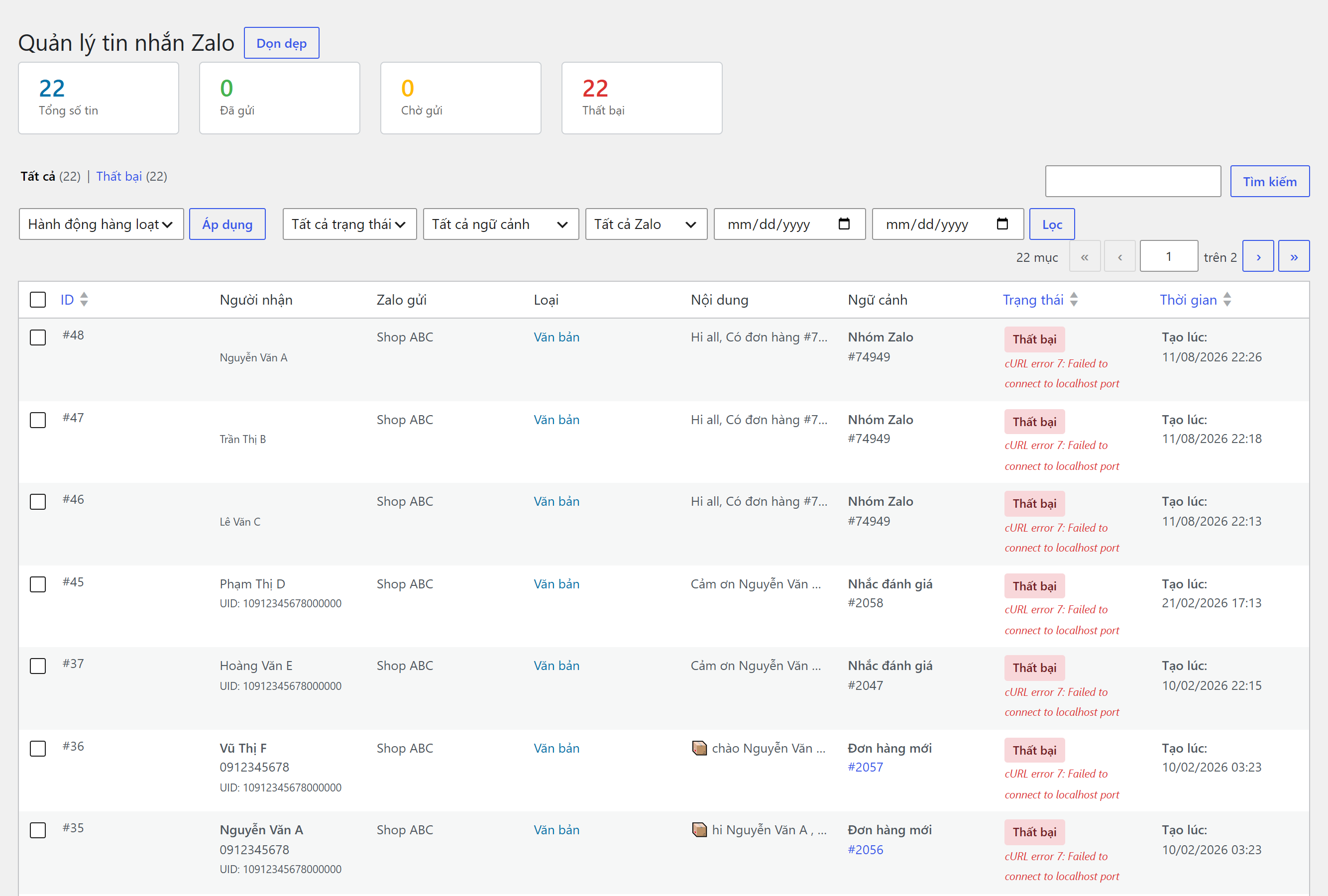Click recipient name Hoàng Văn E
Viewport: 1328px width, 896px height.
point(255,666)
